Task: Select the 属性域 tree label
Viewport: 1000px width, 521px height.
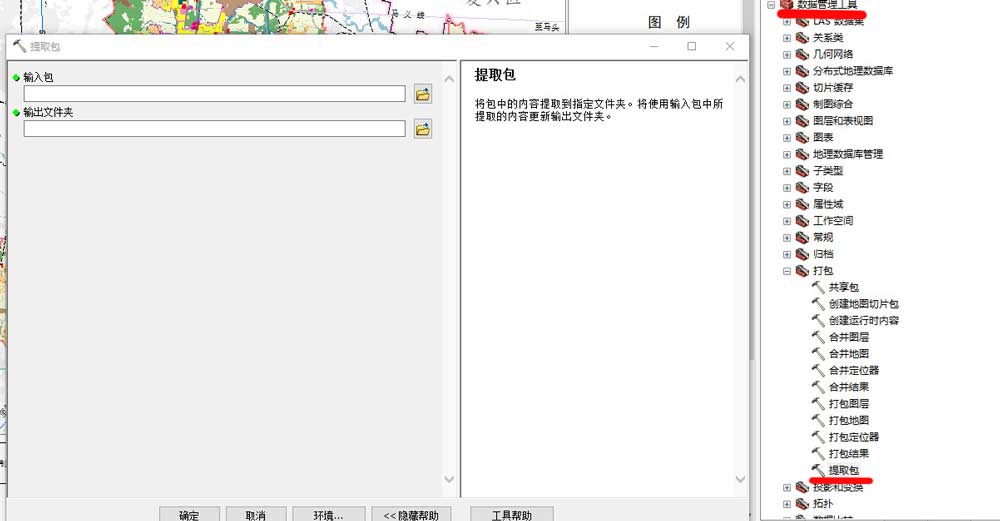Action: 828,204
